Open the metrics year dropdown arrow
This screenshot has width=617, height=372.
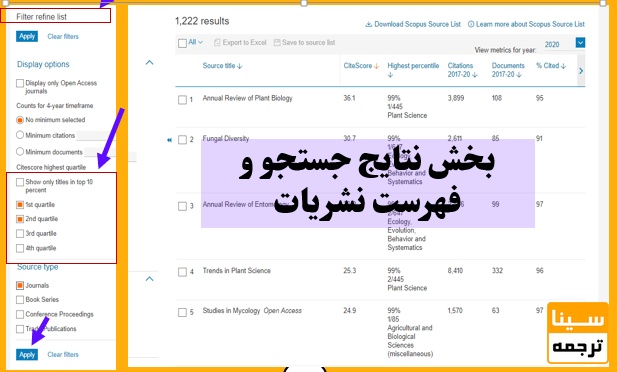(x=580, y=43)
